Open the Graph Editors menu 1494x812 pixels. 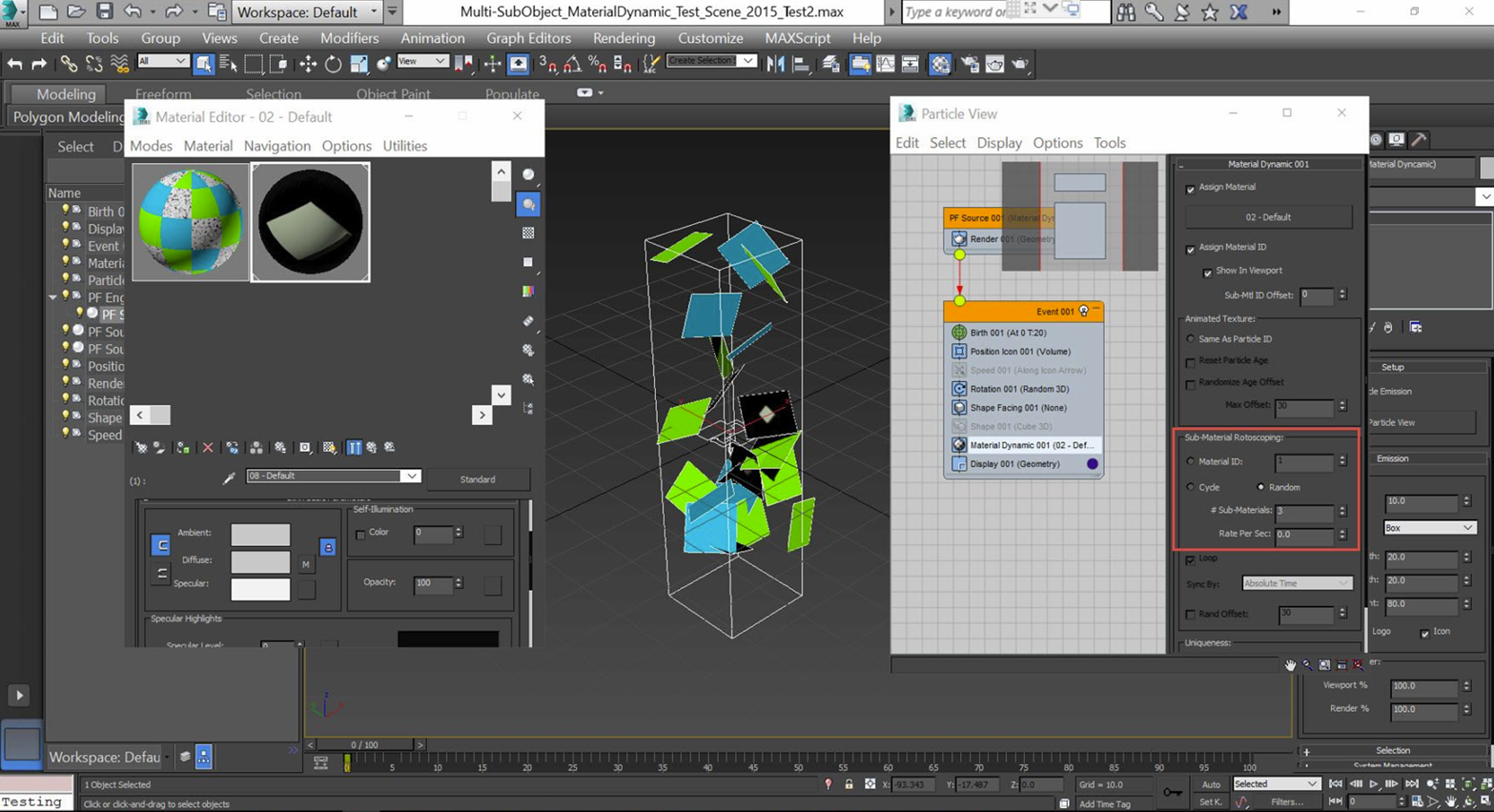coord(528,38)
